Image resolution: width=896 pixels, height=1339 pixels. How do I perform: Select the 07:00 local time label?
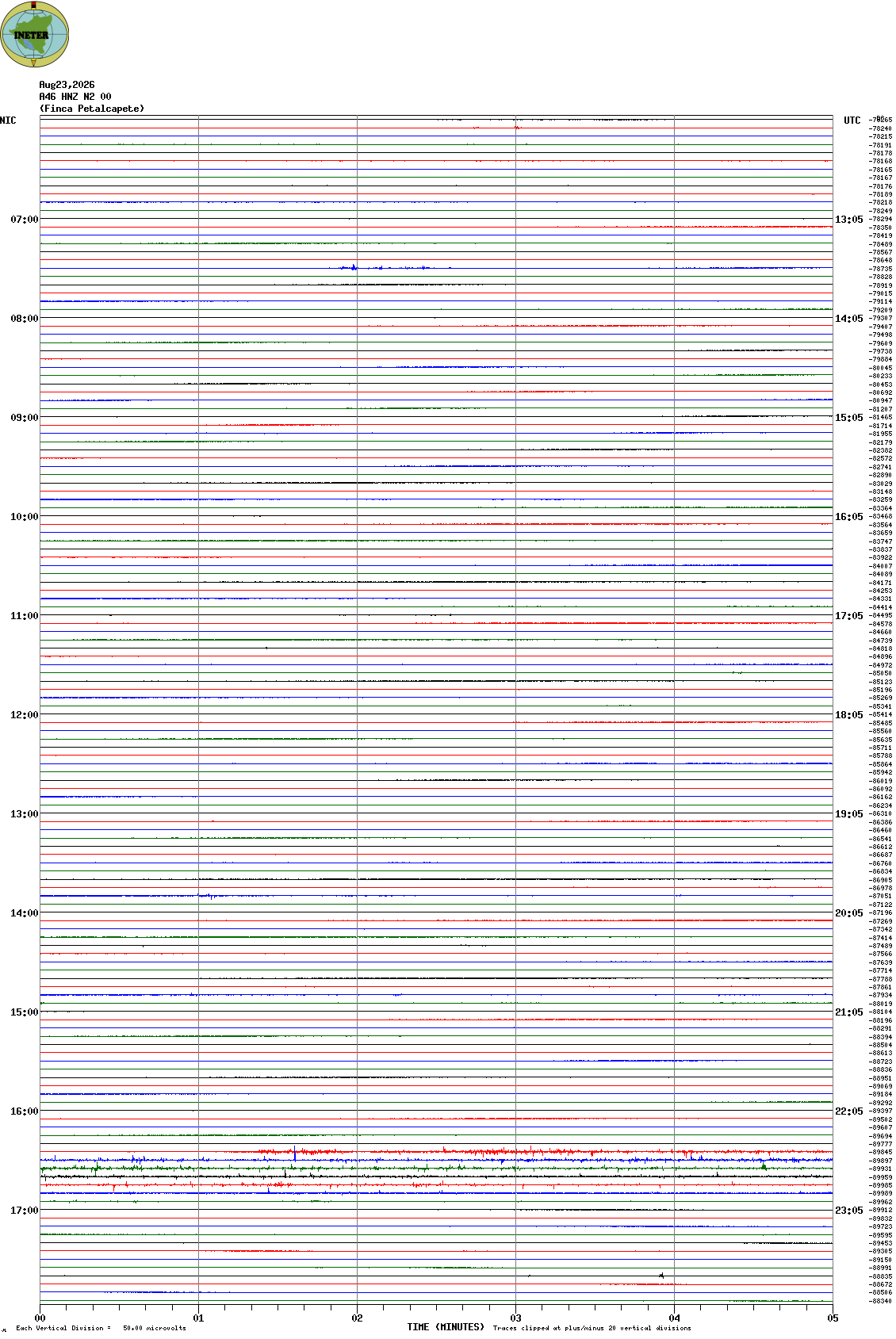tap(24, 220)
